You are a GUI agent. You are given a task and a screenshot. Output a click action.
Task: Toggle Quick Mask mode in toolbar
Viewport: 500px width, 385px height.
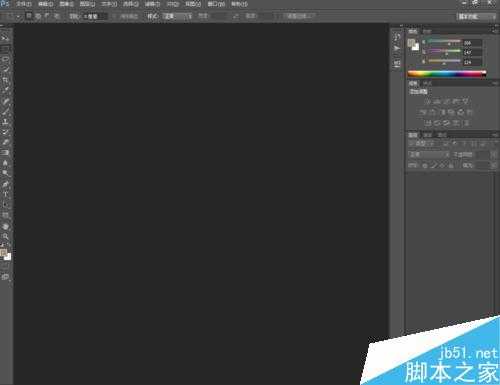point(5,267)
